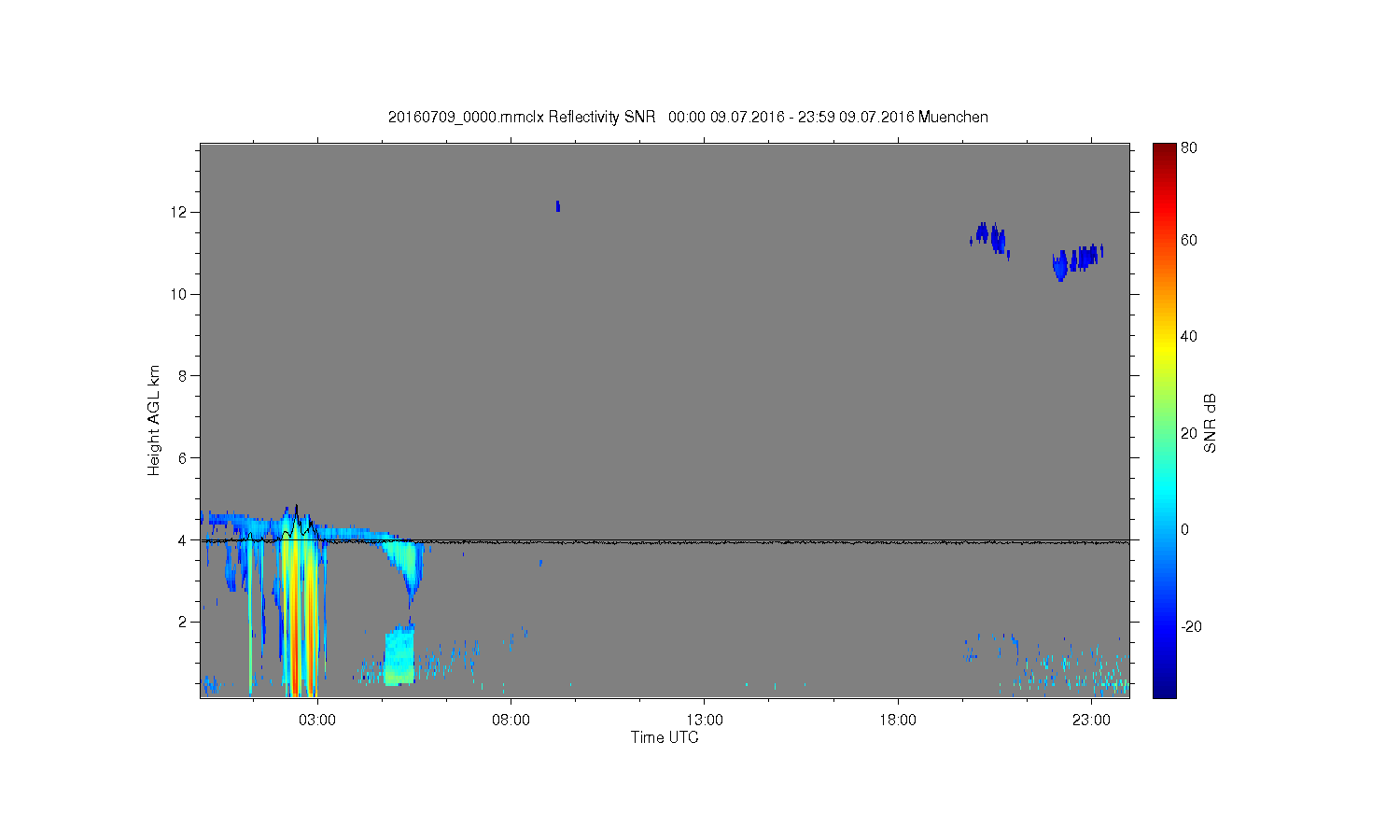1400x840 pixels.
Task: Click the 23:00 time tick label
Action: [x=1091, y=721]
